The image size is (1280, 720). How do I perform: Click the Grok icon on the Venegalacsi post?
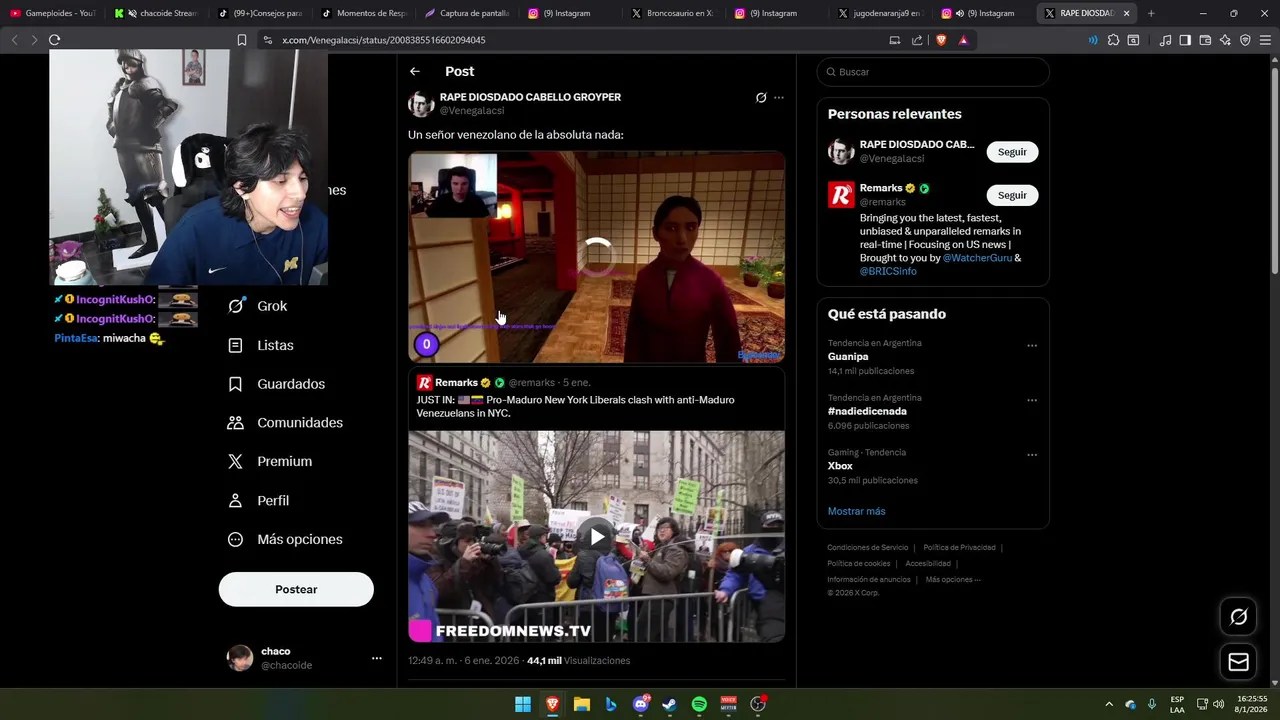(x=761, y=98)
